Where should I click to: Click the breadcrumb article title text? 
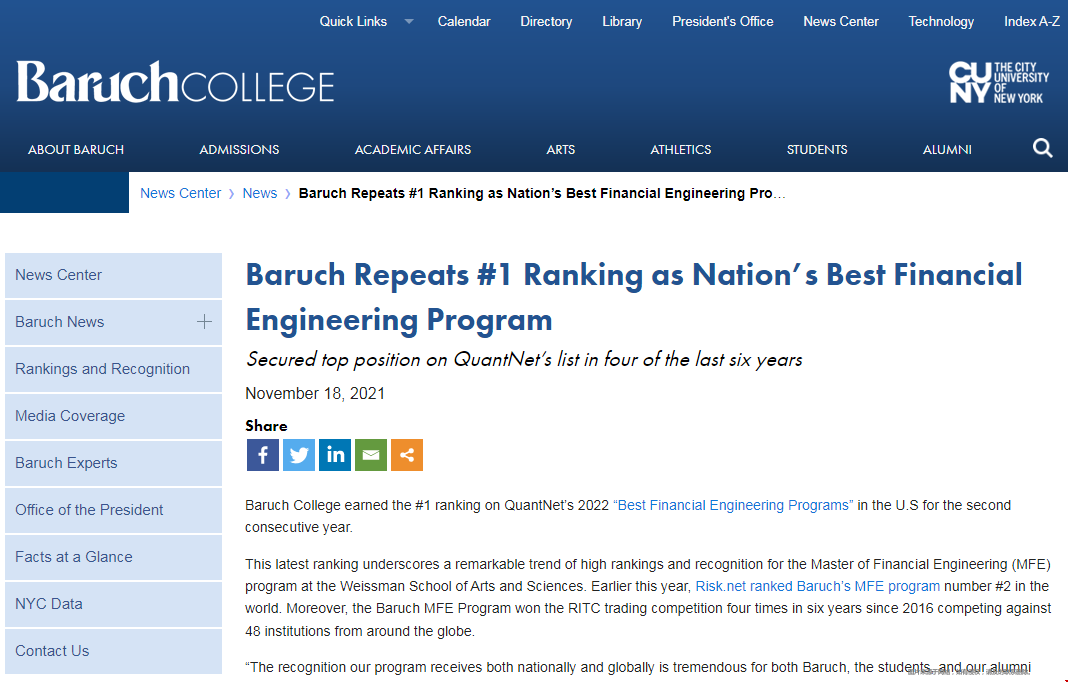click(x=542, y=193)
